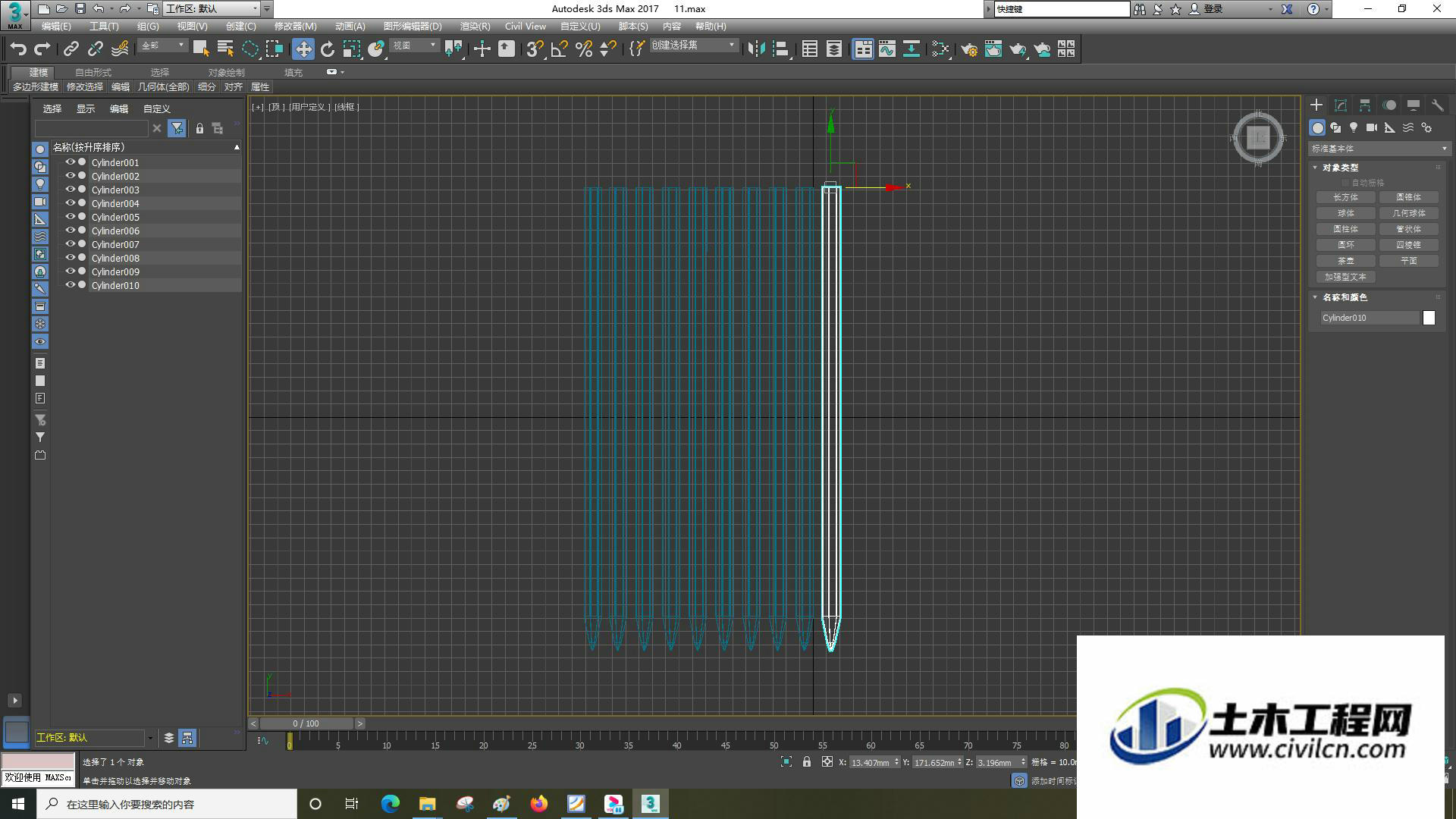
Task: Hide Cylinder008 using its eye icon
Action: (x=71, y=258)
